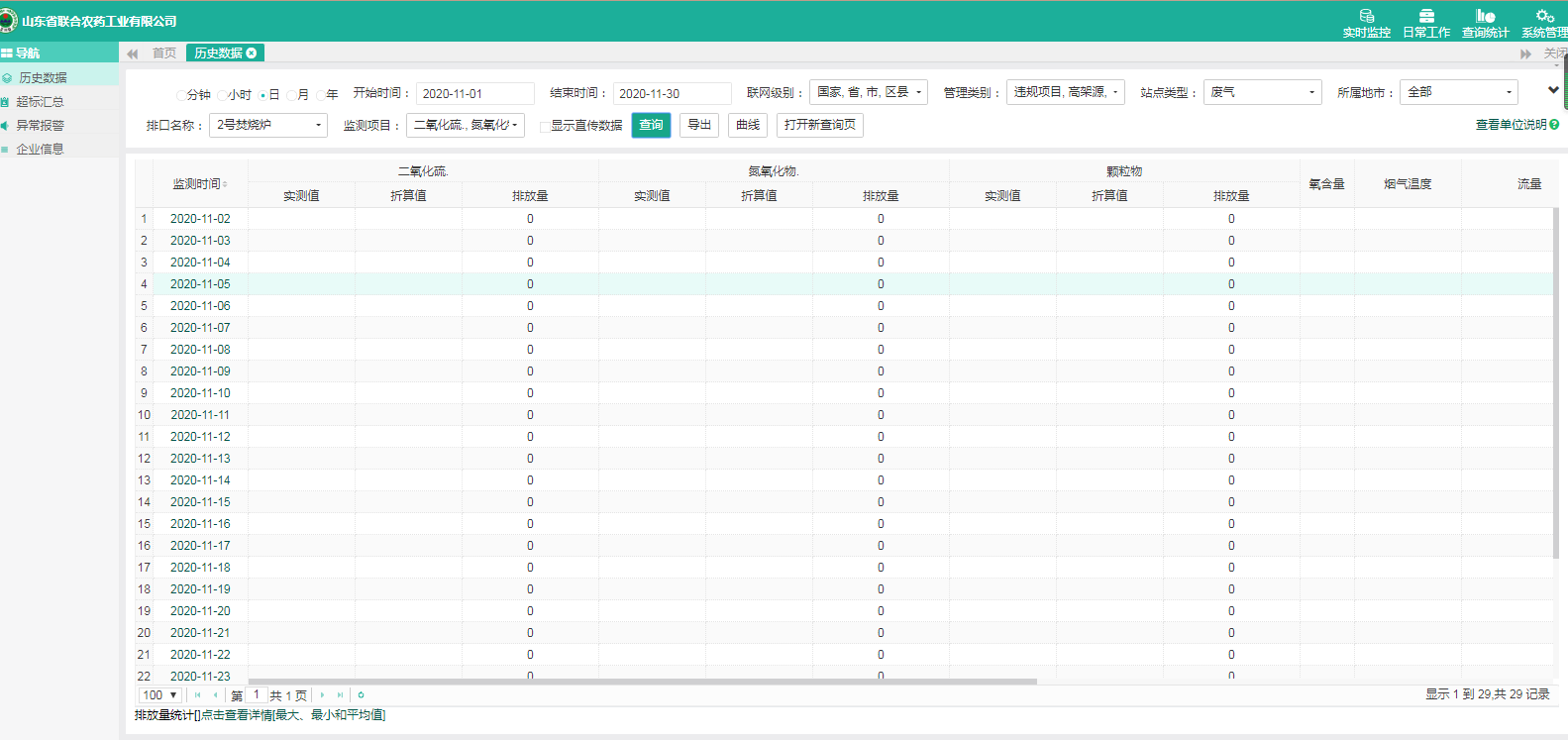Click the 查询 search button
The height and width of the screenshot is (740, 1568).
coord(651,125)
